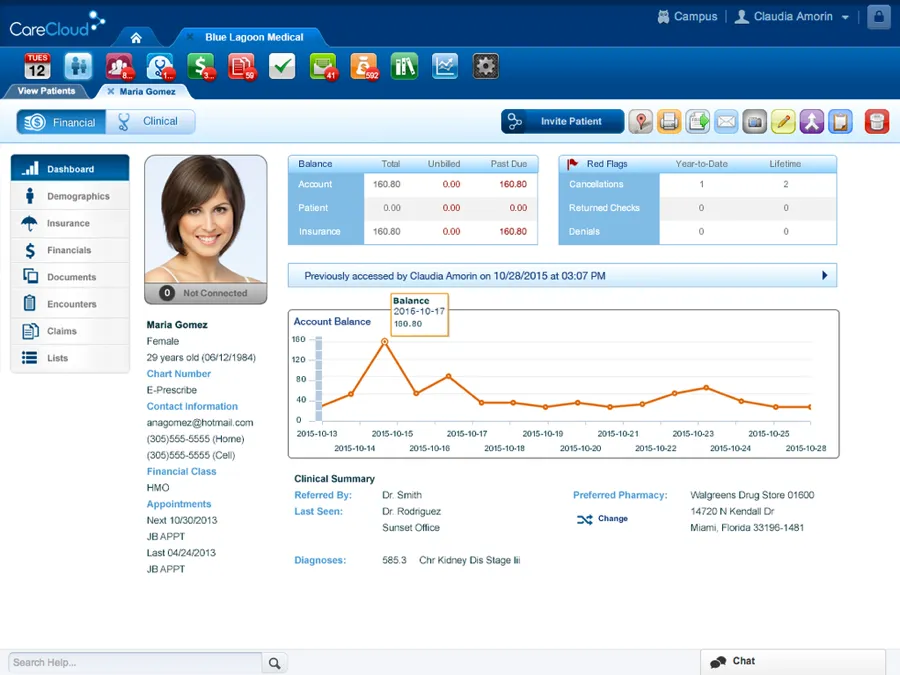The height and width of the screenshot is (675, 900).
Task: Click the fax document send icon
Action: pyautogui.click(x=698, y=122)
